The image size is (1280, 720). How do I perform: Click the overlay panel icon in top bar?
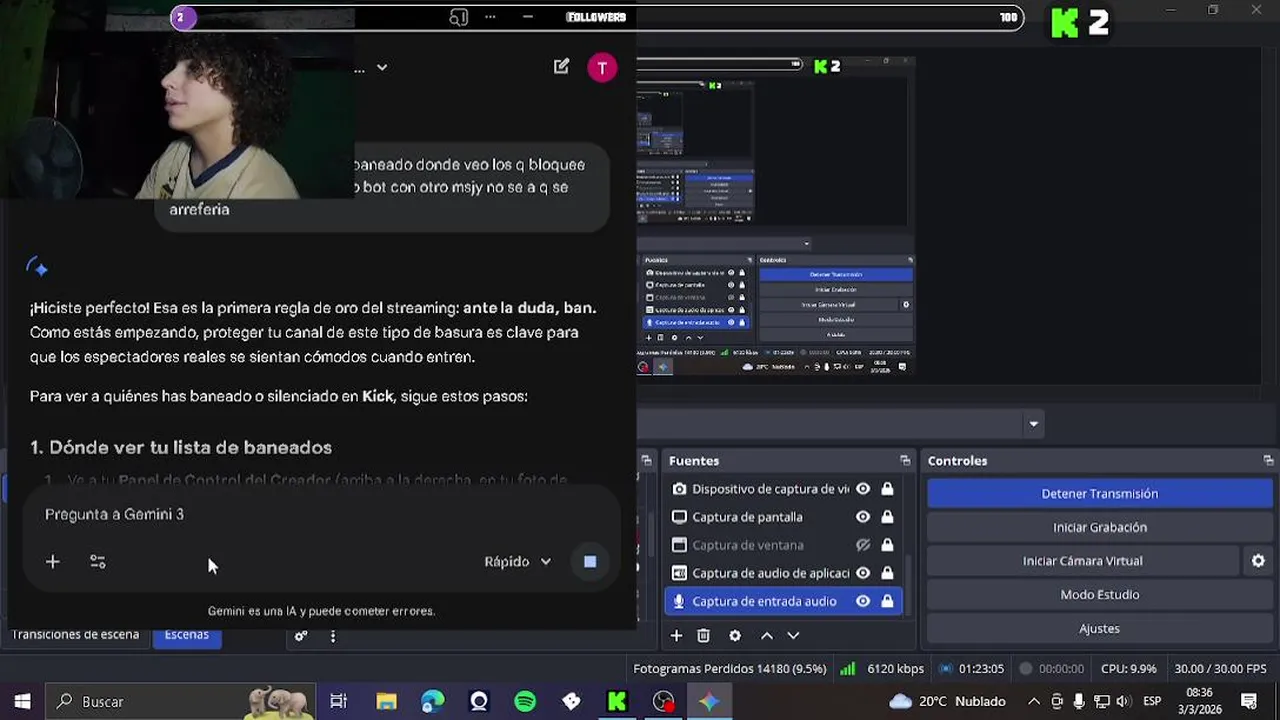(458, 17)
